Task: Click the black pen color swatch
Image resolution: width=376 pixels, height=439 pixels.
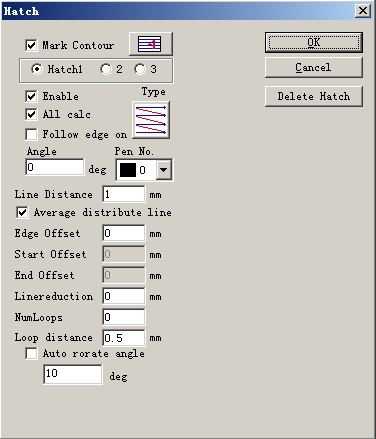Action: pos(128,170)
